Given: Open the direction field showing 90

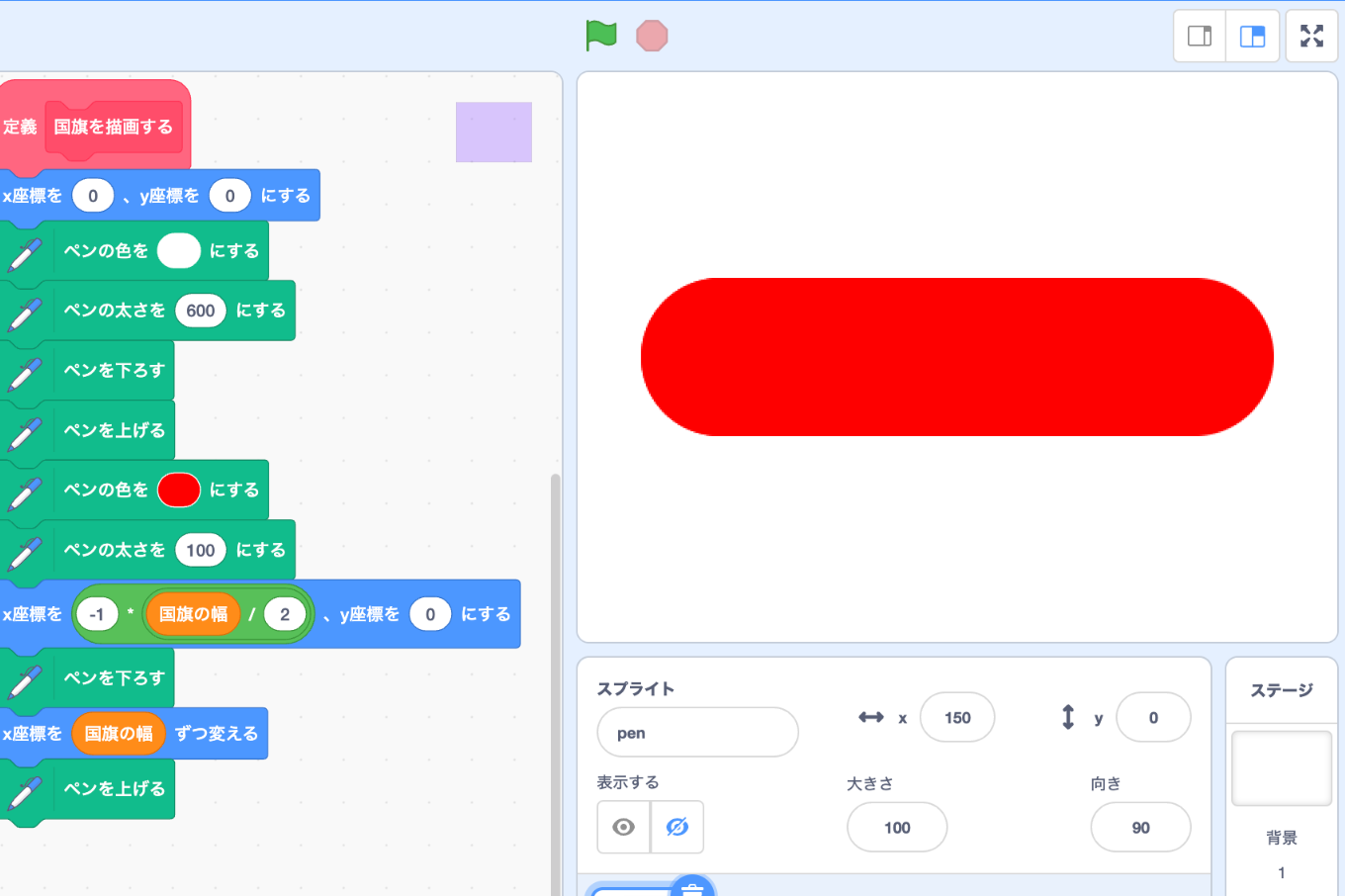Looking at the screenshot, I should point(1140,828).
